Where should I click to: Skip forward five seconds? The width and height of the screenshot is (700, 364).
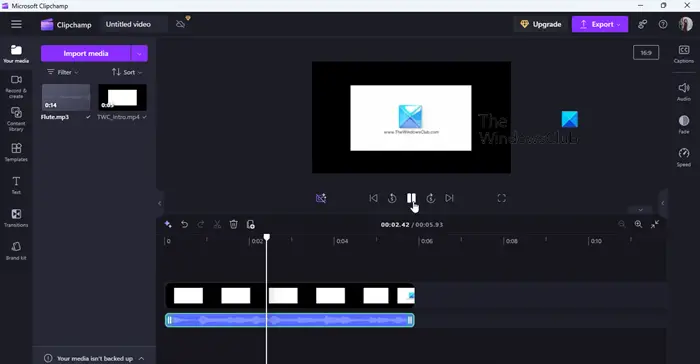tap(430, 198)
